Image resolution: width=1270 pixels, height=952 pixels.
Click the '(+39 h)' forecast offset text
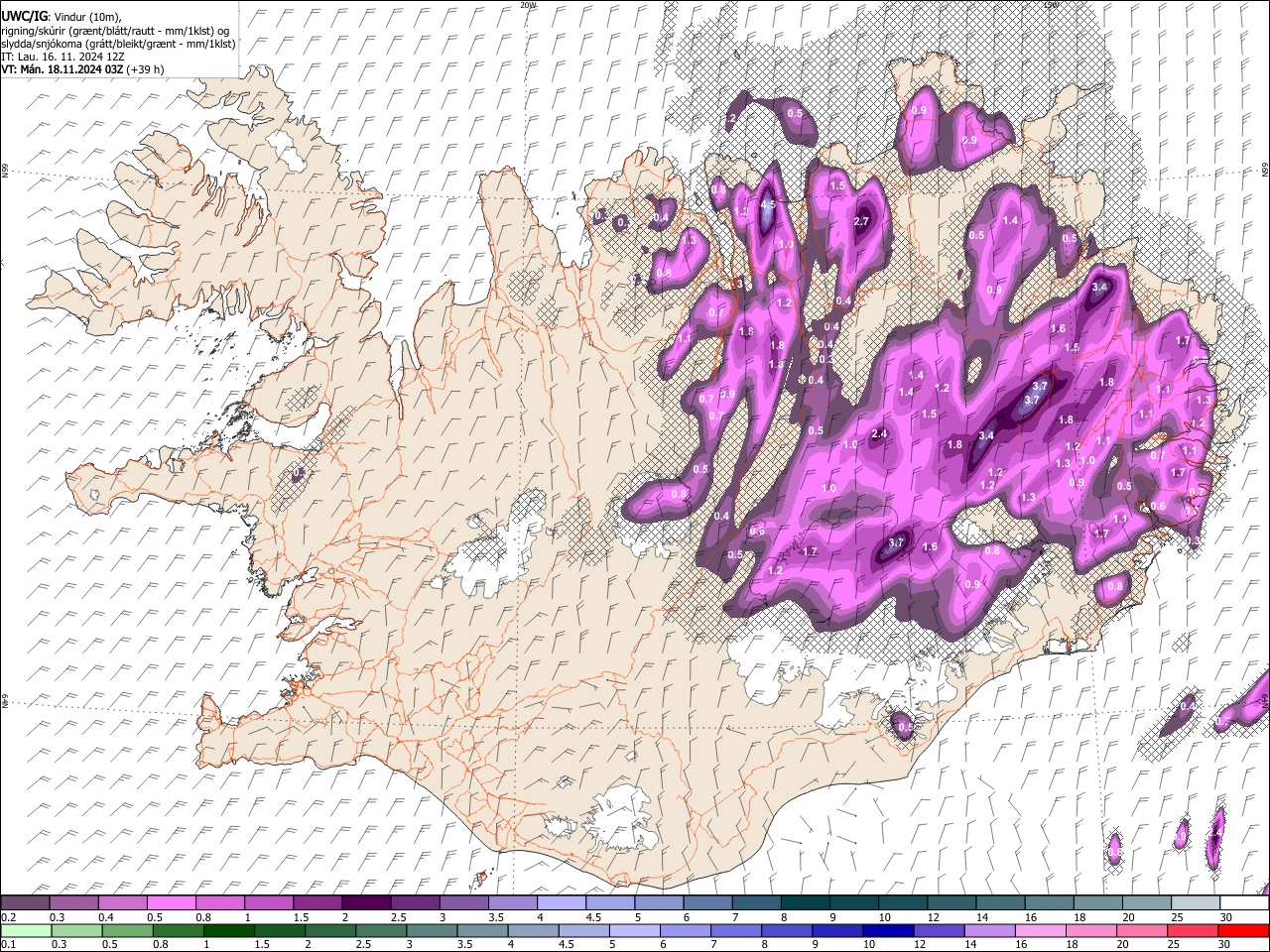146,69
